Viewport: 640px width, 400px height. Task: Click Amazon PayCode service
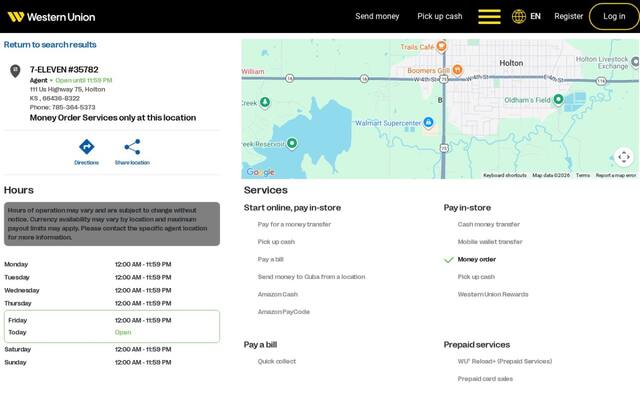[284, 312]
